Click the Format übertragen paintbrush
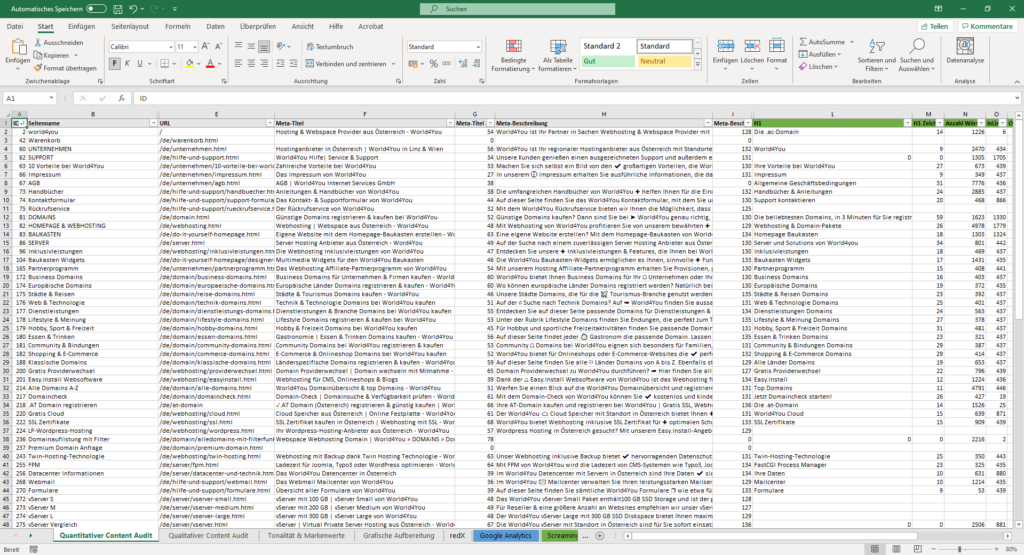1024x555 pixels. pyautogui.click(x=65, y=68)
